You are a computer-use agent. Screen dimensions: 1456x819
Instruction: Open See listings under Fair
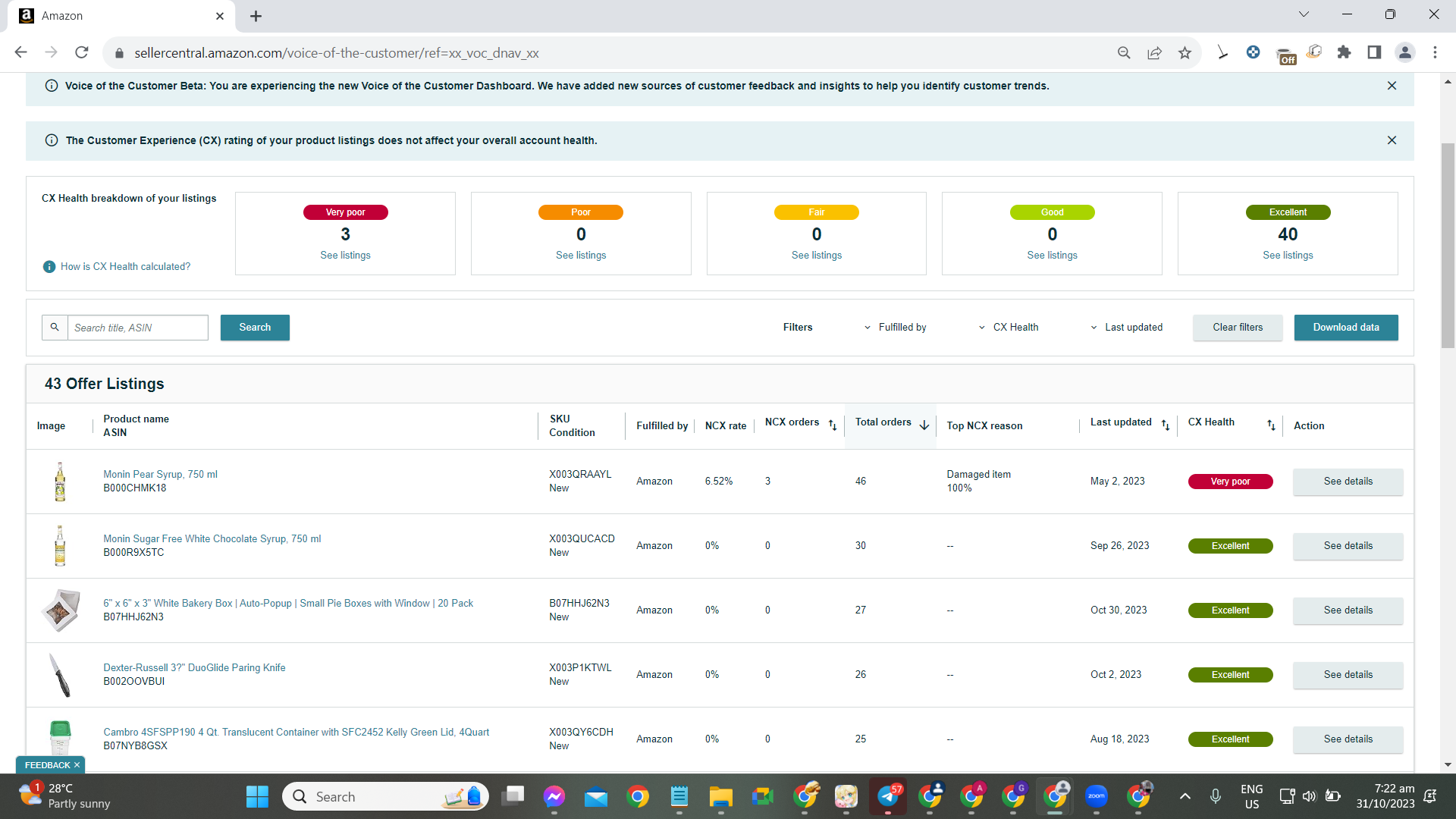817,256
